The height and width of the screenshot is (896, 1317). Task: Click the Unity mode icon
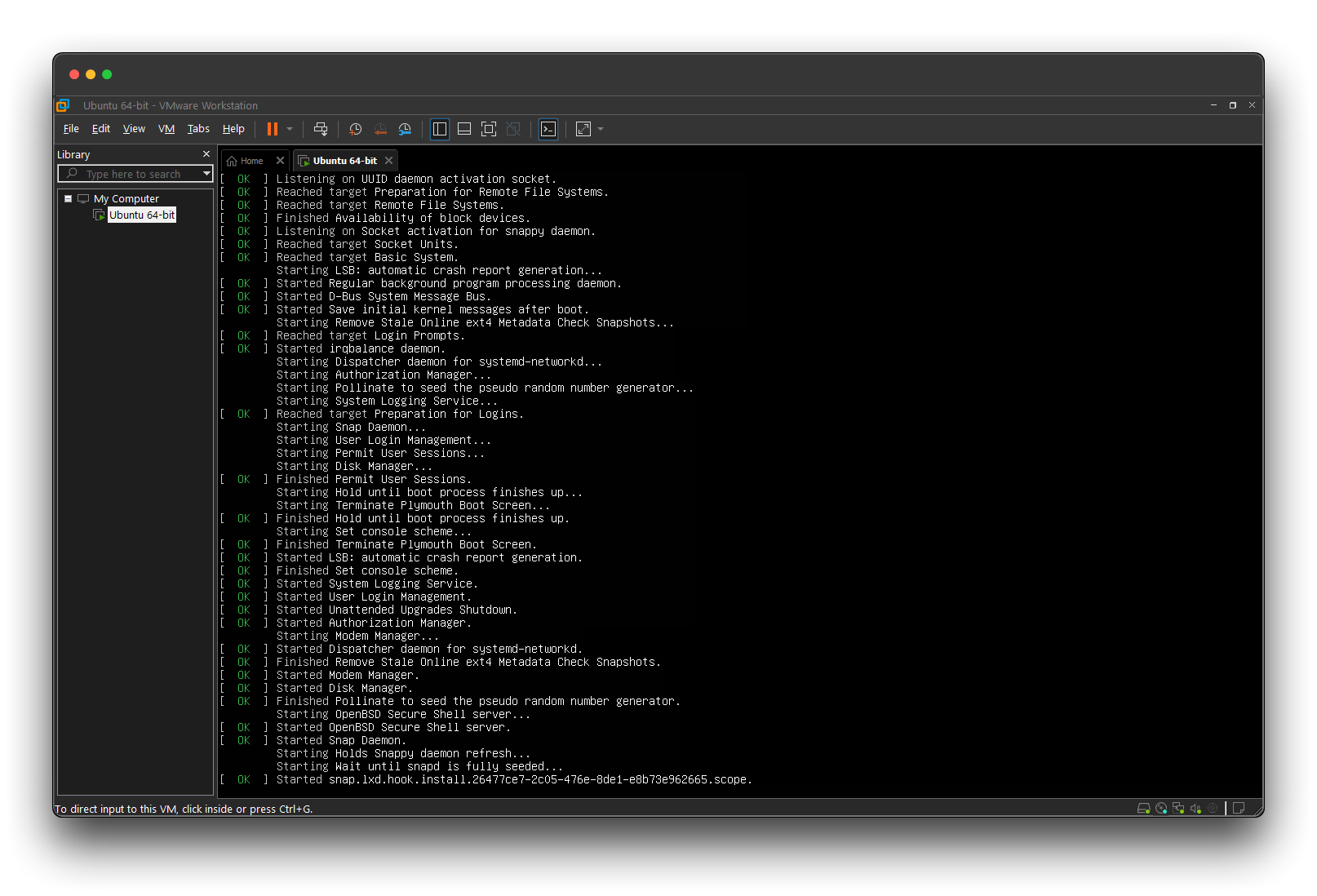pyautogui.click(x=513, y=129)
